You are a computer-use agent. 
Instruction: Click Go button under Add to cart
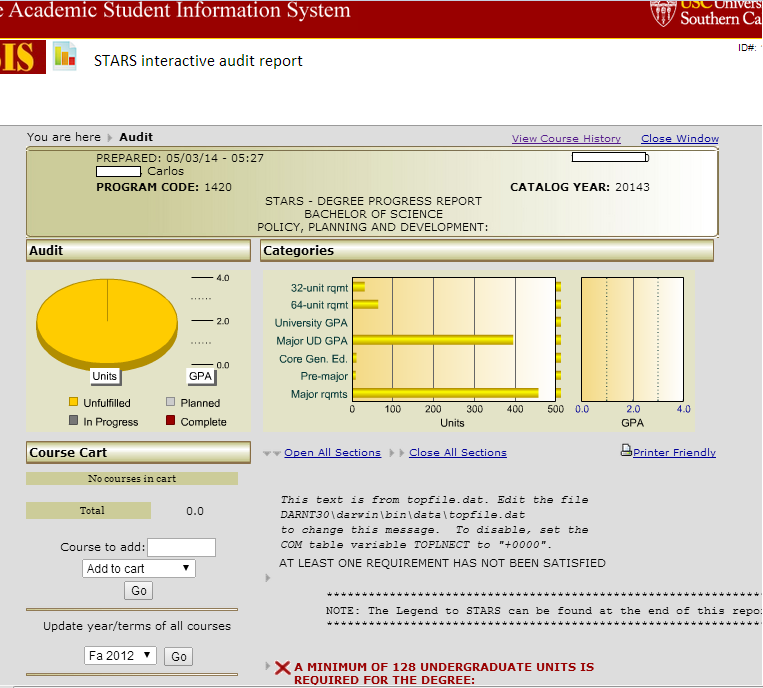(x=139, y=591)
